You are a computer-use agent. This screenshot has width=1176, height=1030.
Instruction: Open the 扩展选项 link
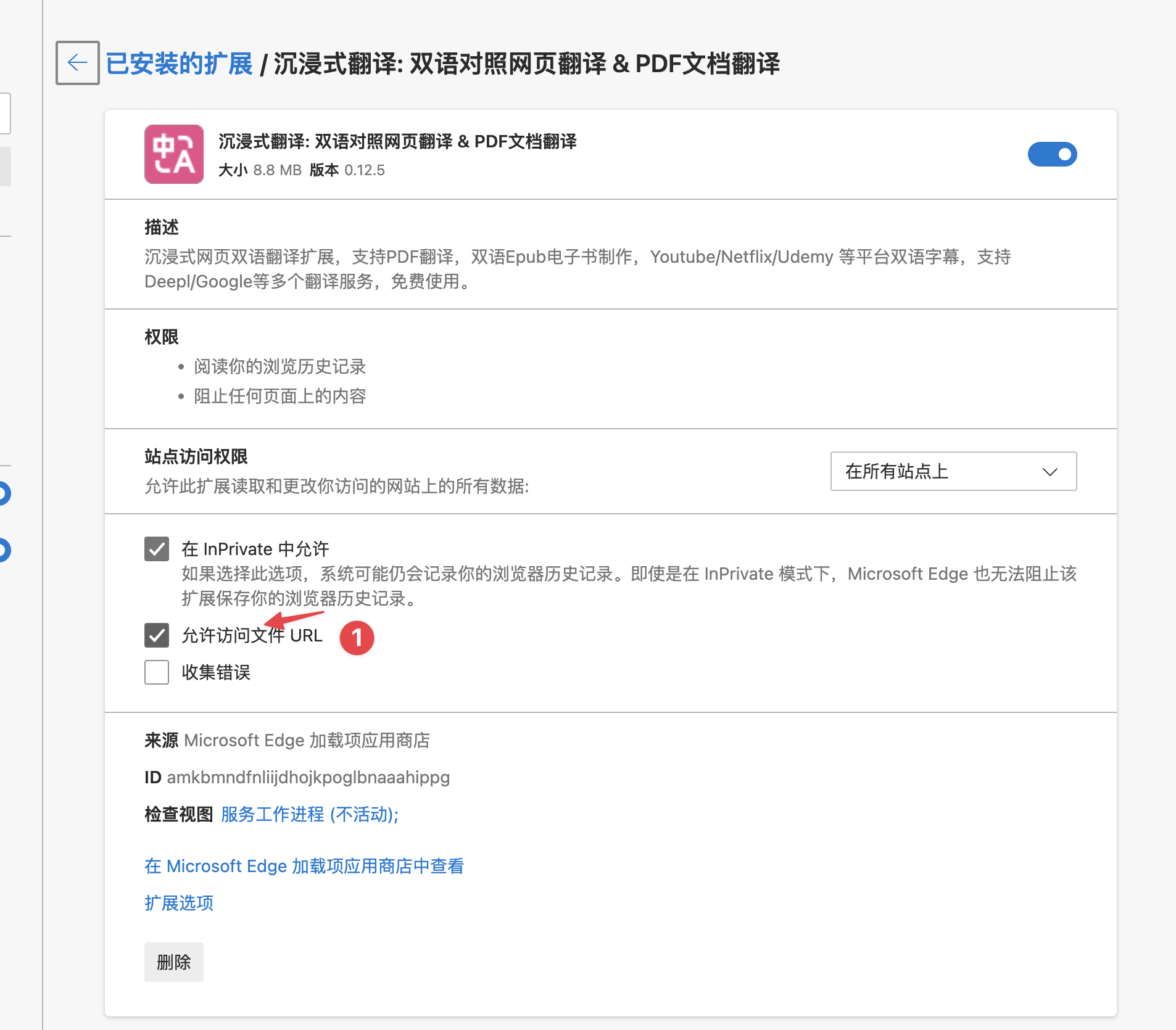tap(179, 904)
